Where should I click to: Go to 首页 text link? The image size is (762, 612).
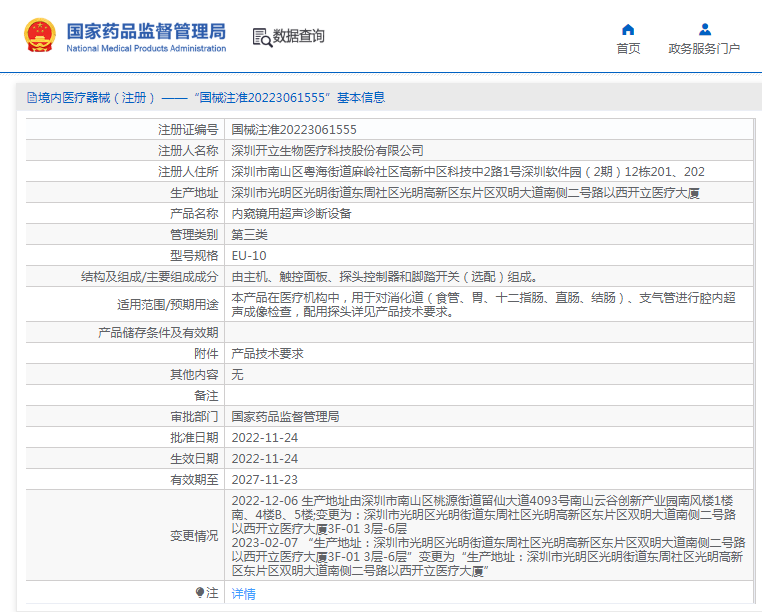tap(628, 49)
